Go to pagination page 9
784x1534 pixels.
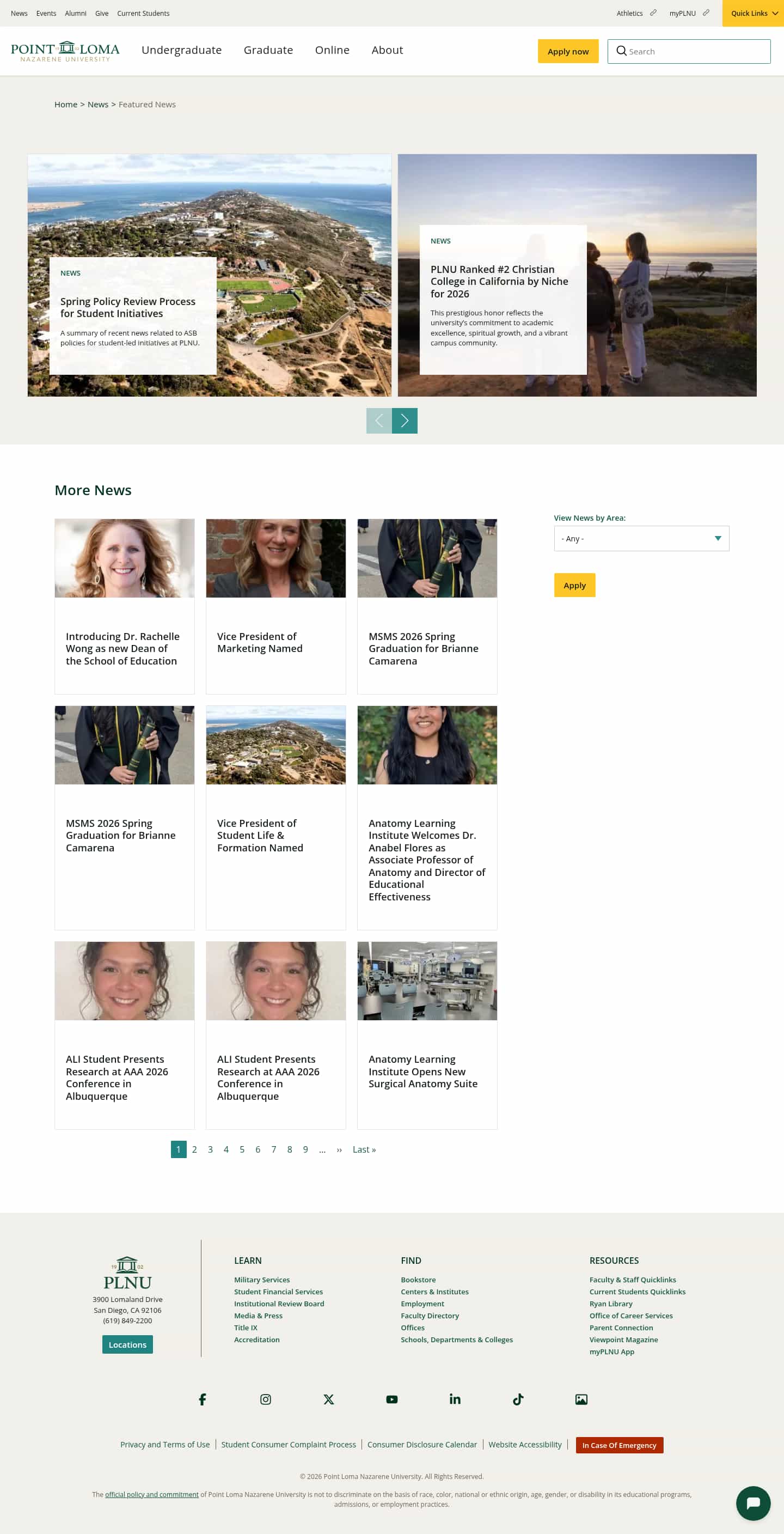click(x=305, y=1149)
